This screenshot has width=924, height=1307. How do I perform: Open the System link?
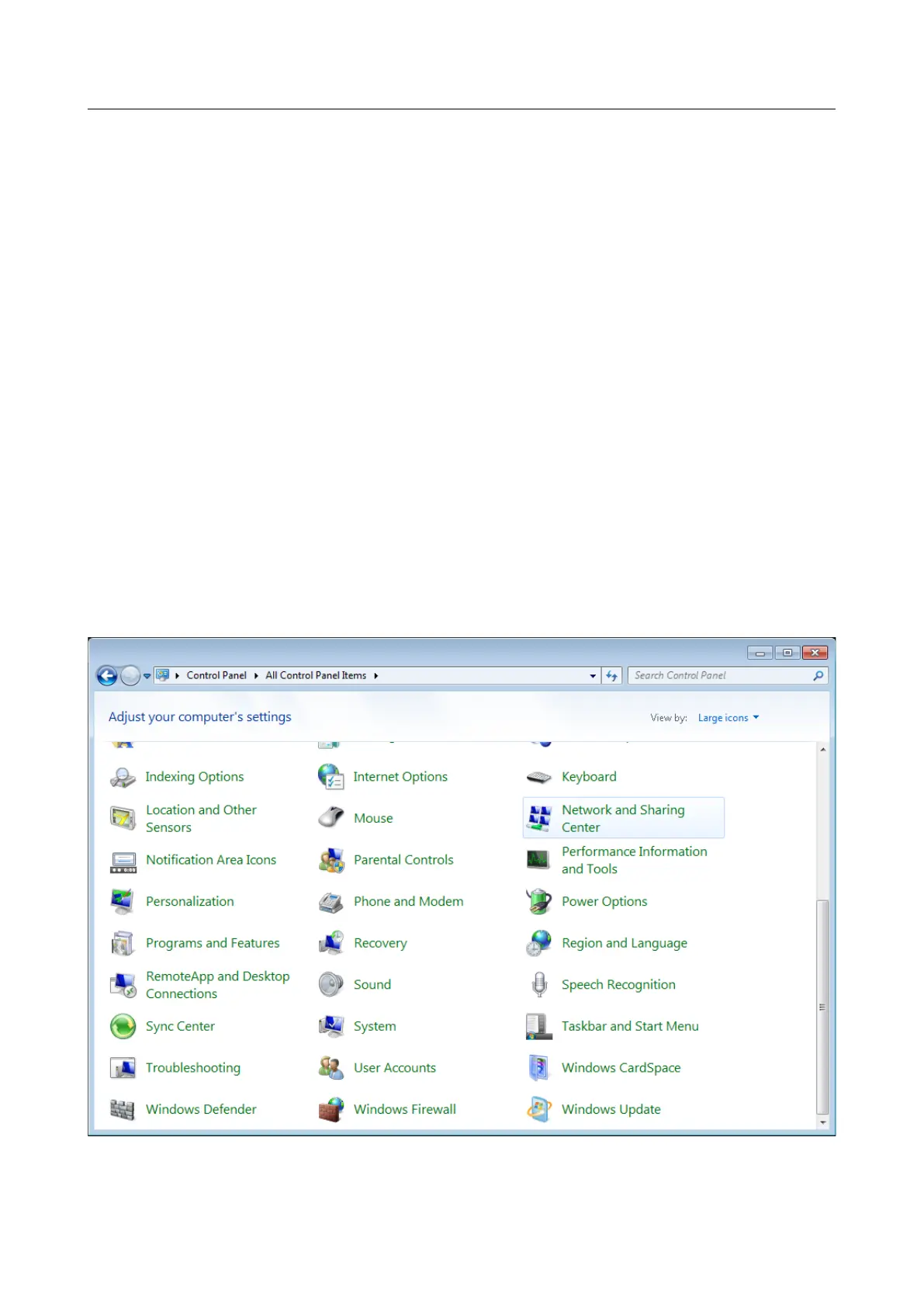point(375,1026)
